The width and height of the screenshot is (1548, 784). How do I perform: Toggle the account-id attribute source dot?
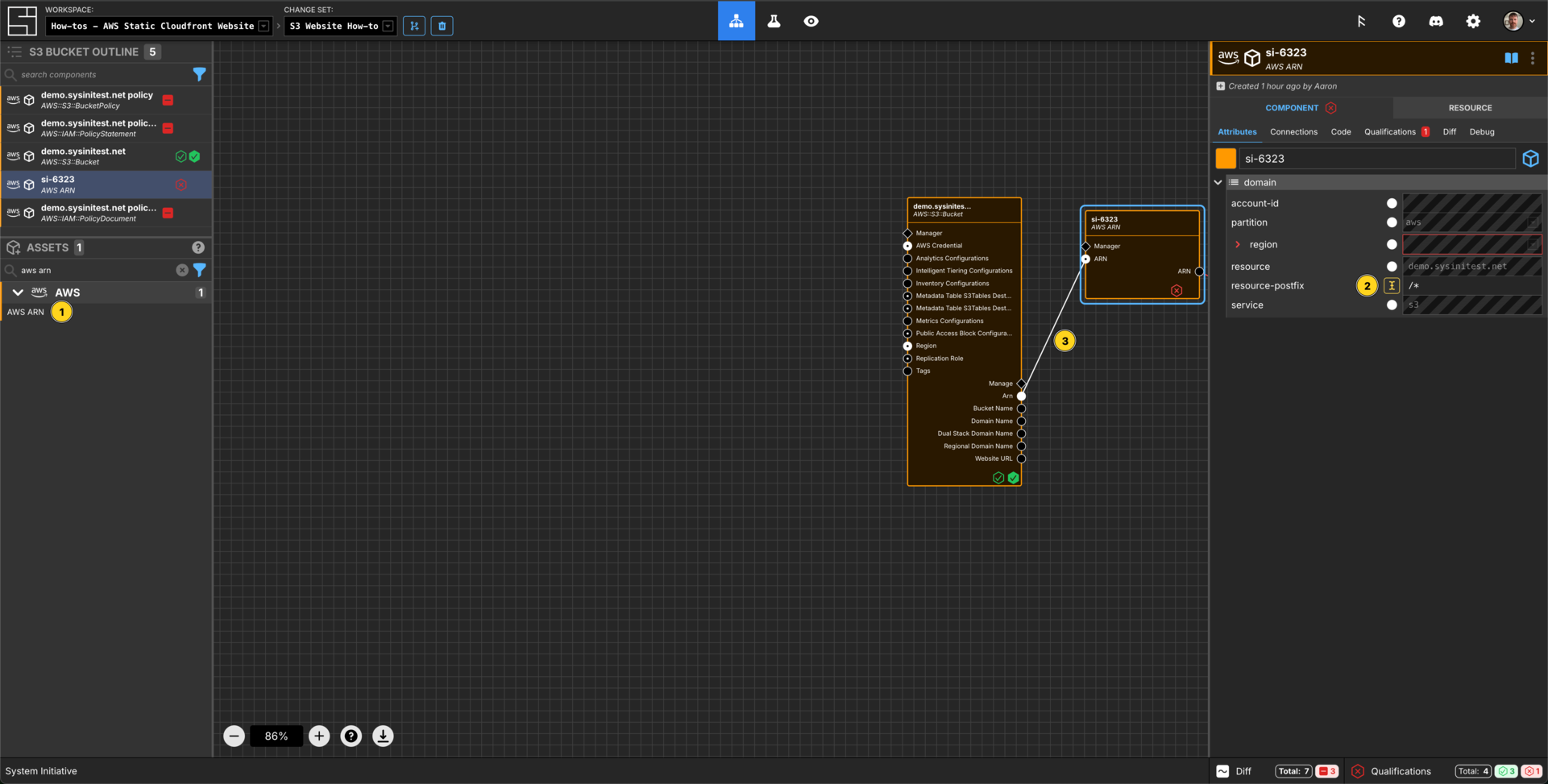coord(1391,203)
